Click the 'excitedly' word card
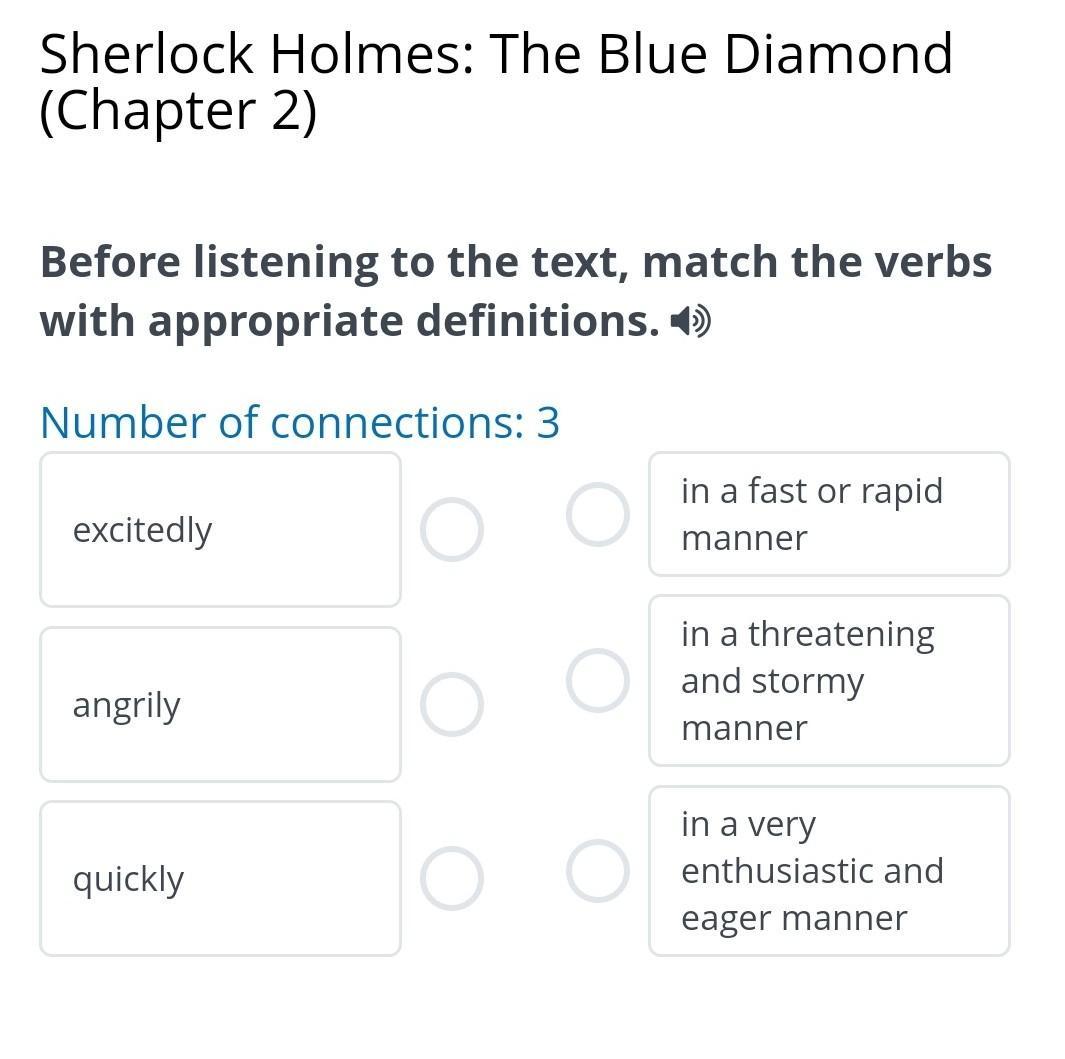The height and width of the screenshot is (1059, 1065). click(x=220, y=529)
